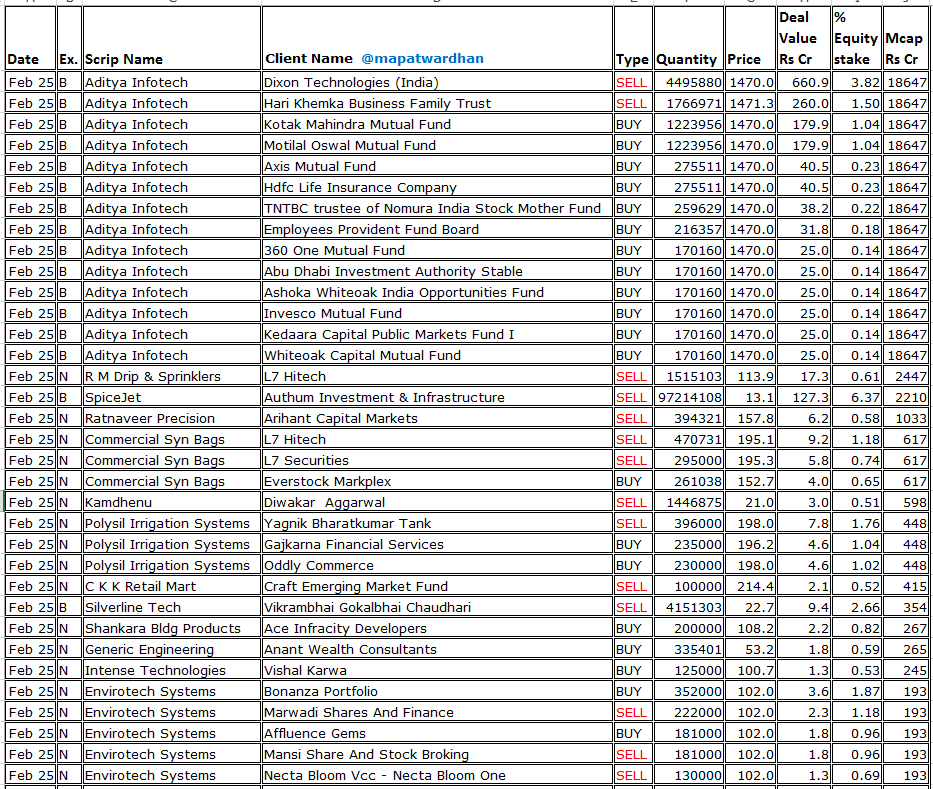
Task: Select the Vishal Karwa client cell
Action: [437, 671]
